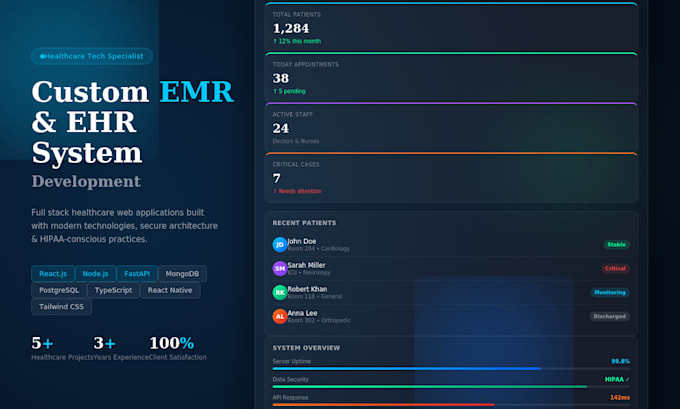This screenshot has height=409, width=680.
Task: Click the 'Custom EMR' headline
Action: click(133, 92)
